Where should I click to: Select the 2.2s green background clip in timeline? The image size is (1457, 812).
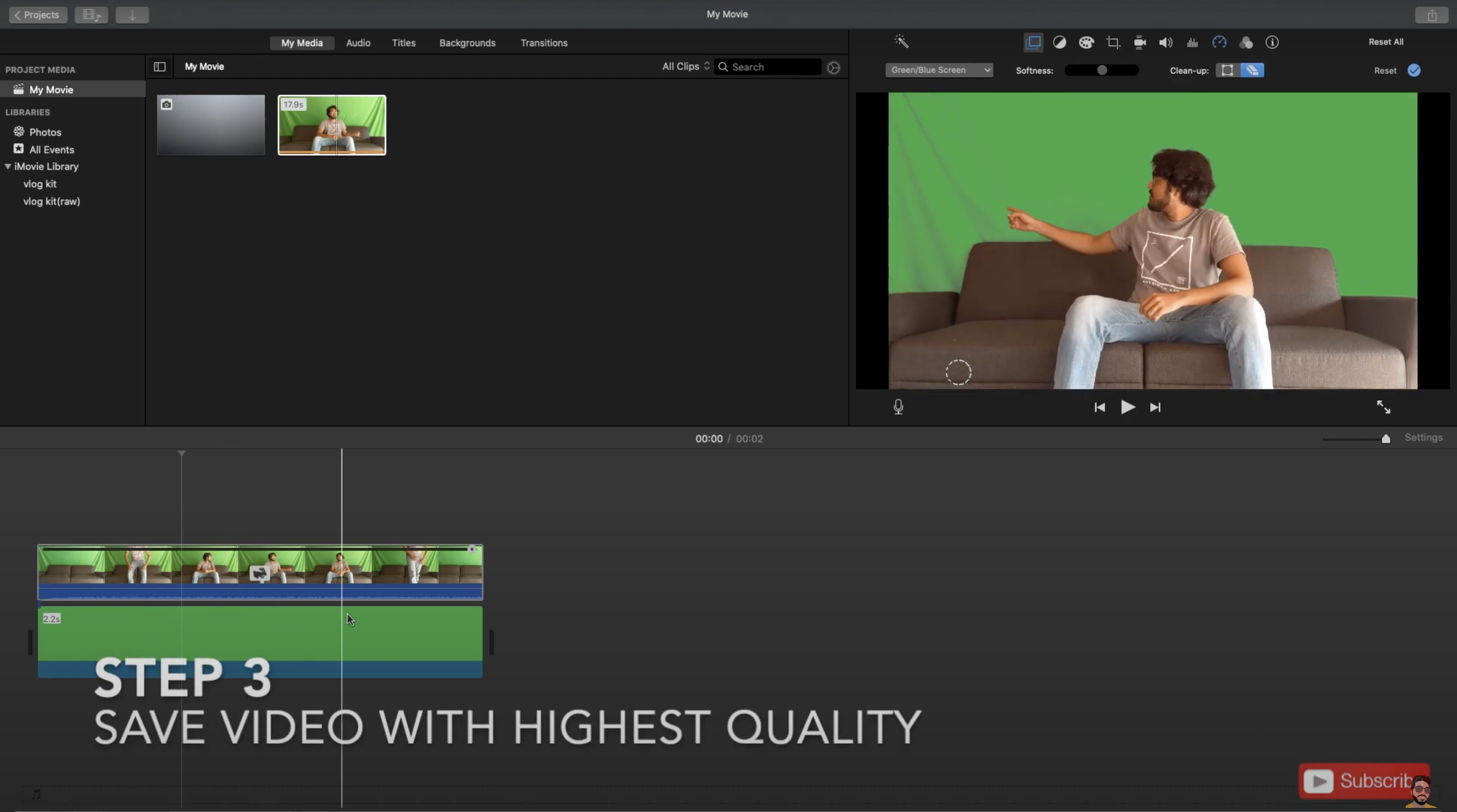coord(260,642)
